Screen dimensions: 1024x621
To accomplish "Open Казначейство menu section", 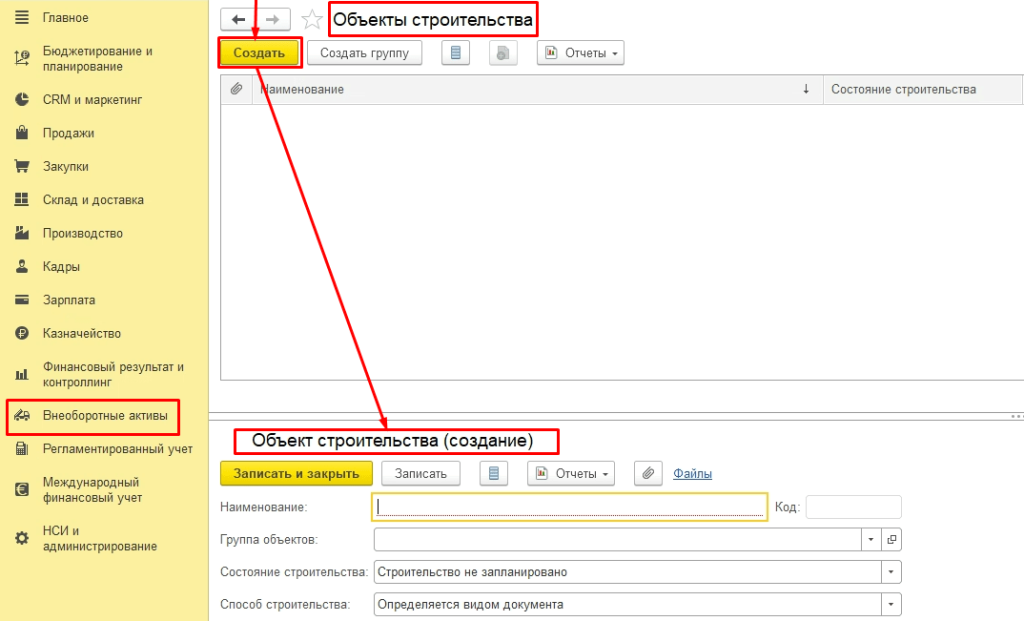I will (x=82, y=333).
